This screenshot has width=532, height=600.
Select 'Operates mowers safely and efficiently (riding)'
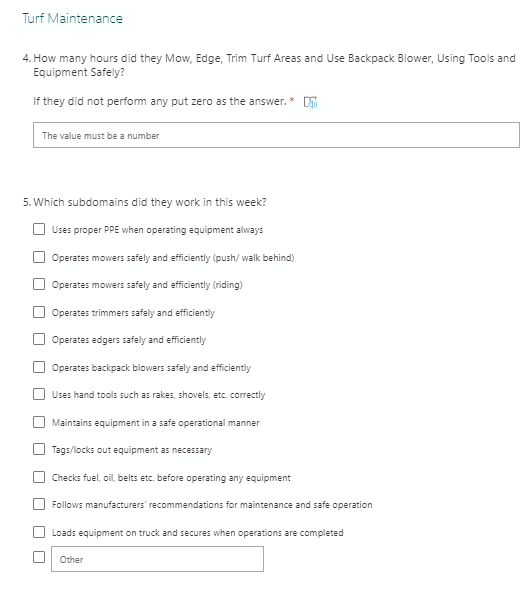pos(39,284)
